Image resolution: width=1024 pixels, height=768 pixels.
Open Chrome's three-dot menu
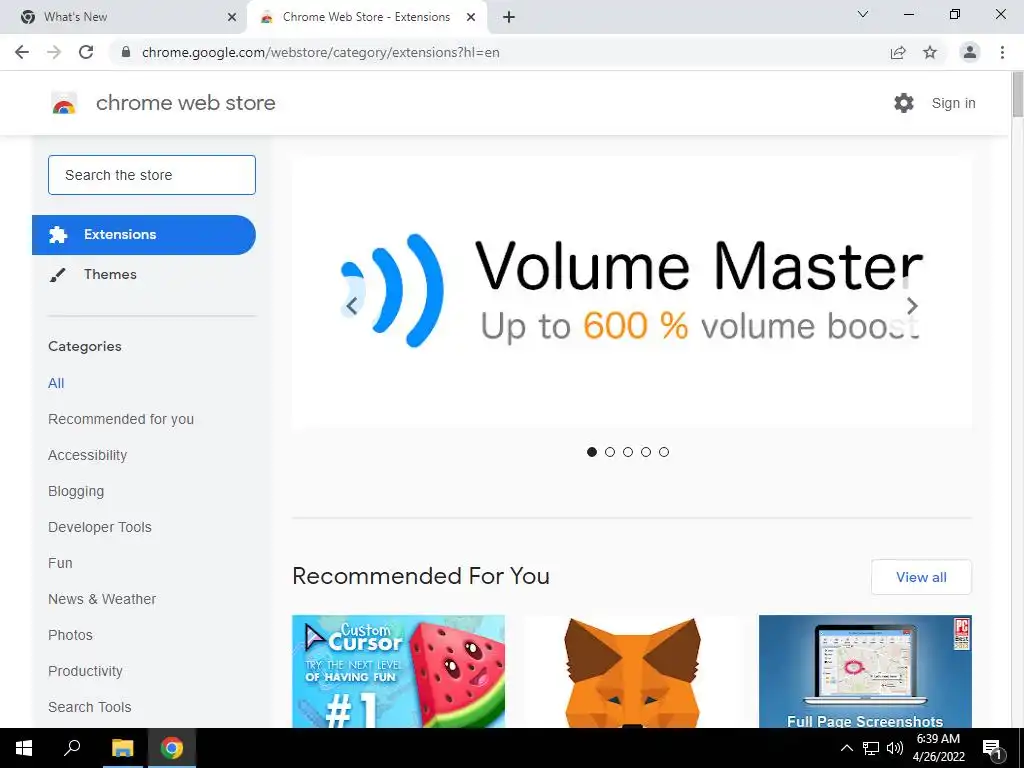pos(1002,52)
